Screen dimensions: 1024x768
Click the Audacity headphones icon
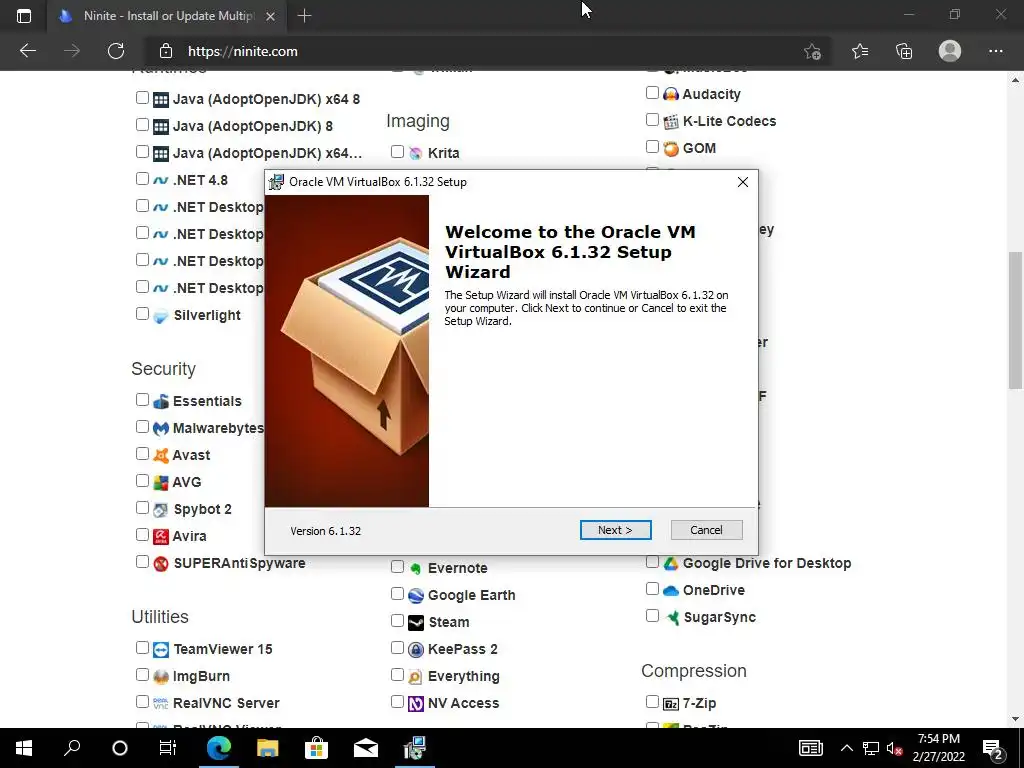(671, 94)
